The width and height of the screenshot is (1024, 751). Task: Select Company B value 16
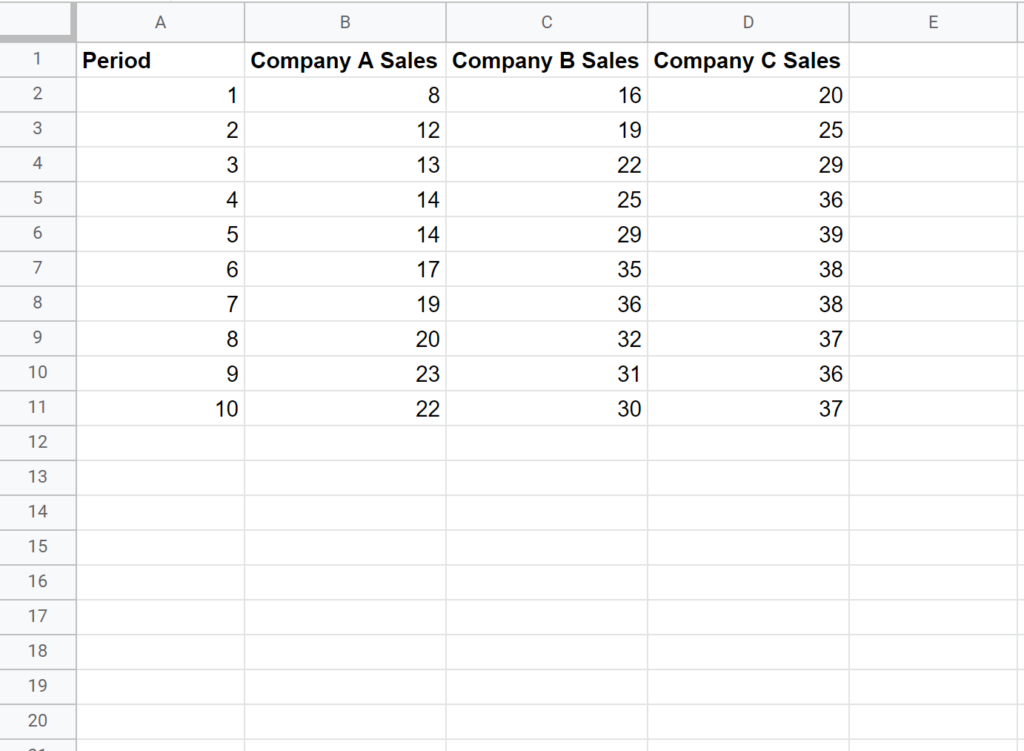[546, 95]
